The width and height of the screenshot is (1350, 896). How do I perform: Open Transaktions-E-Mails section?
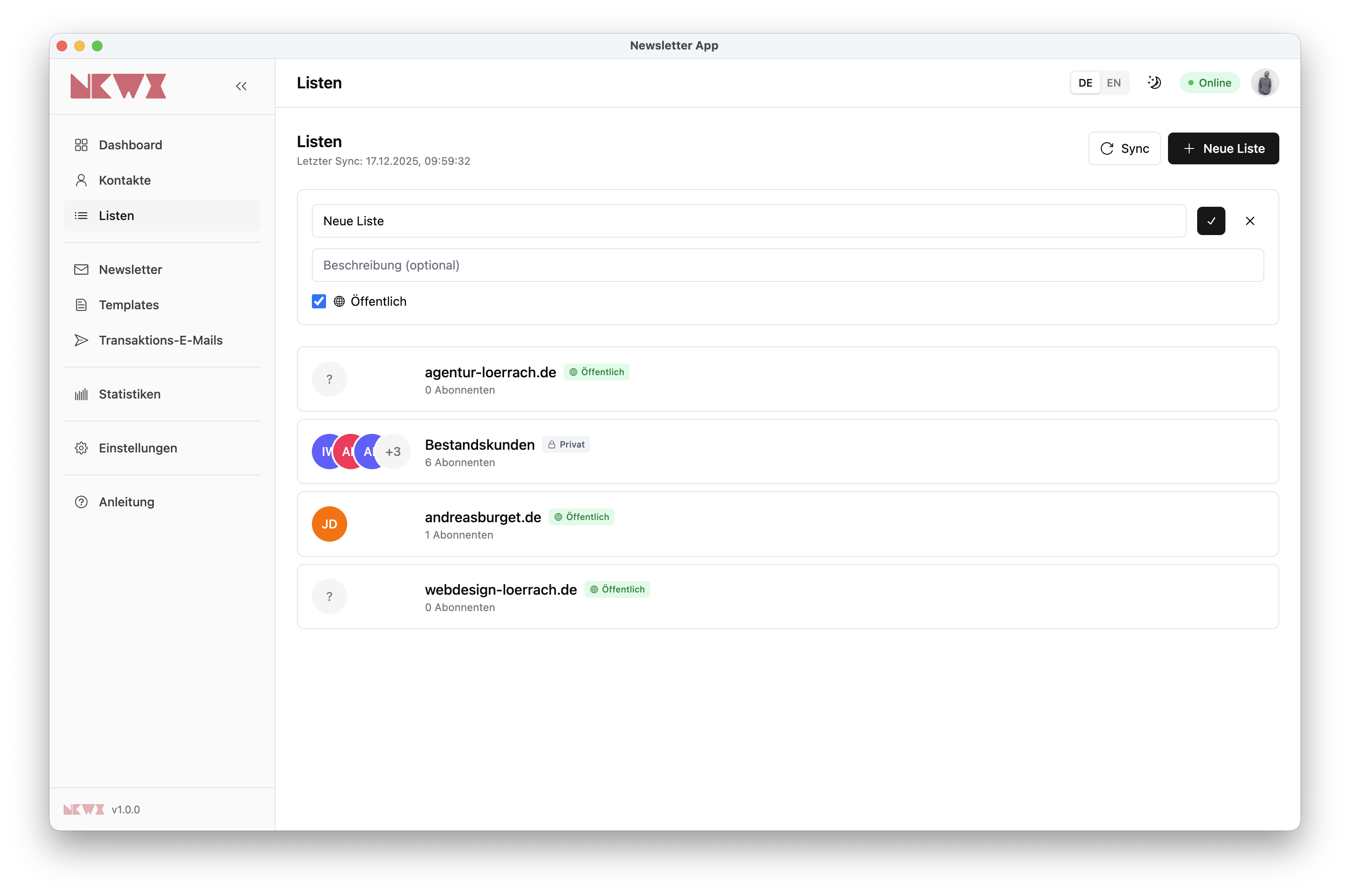click(160, 341)
